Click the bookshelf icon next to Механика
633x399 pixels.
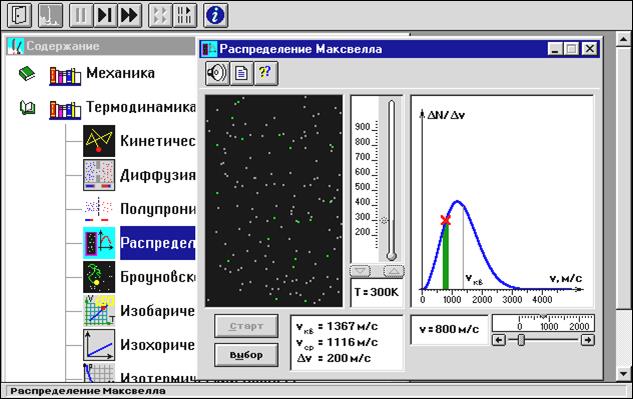tap(65, 76)
